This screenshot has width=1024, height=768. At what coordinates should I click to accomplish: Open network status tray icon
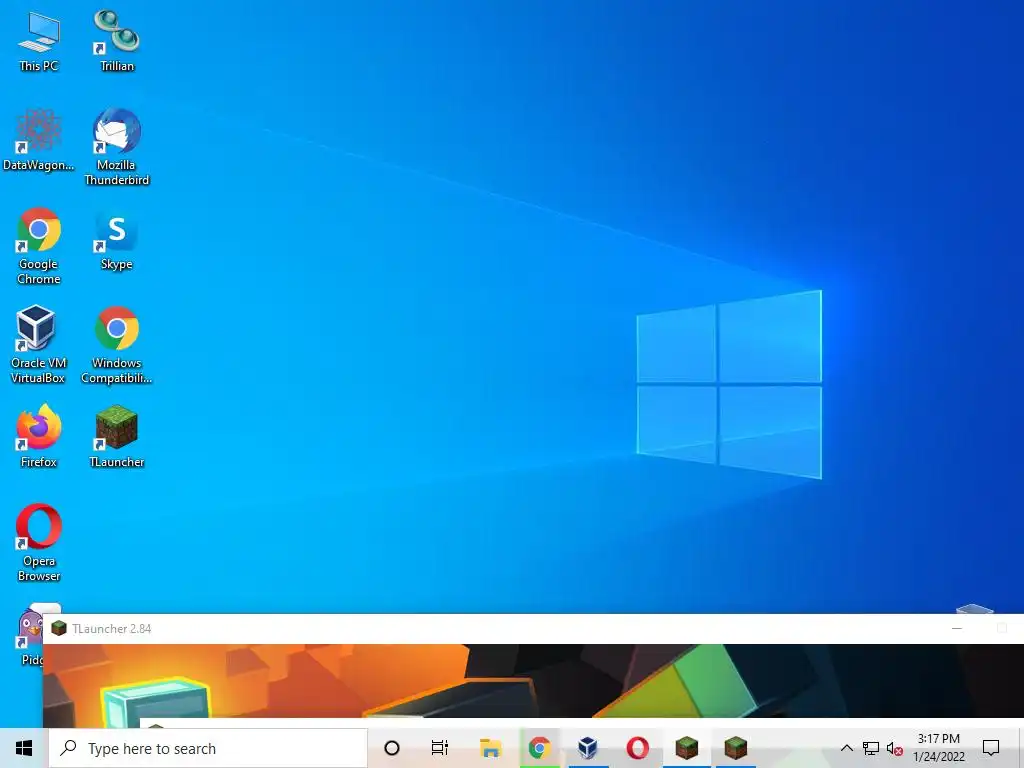[871, 748]
